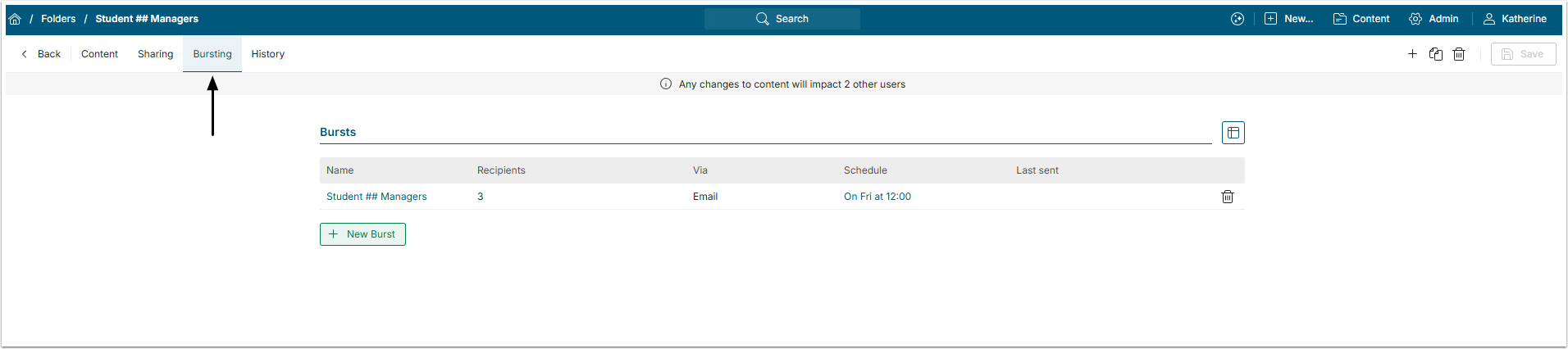Click the table layout icon beside Bursts
Viewport: 1568px width, 349px height.
1233,133
